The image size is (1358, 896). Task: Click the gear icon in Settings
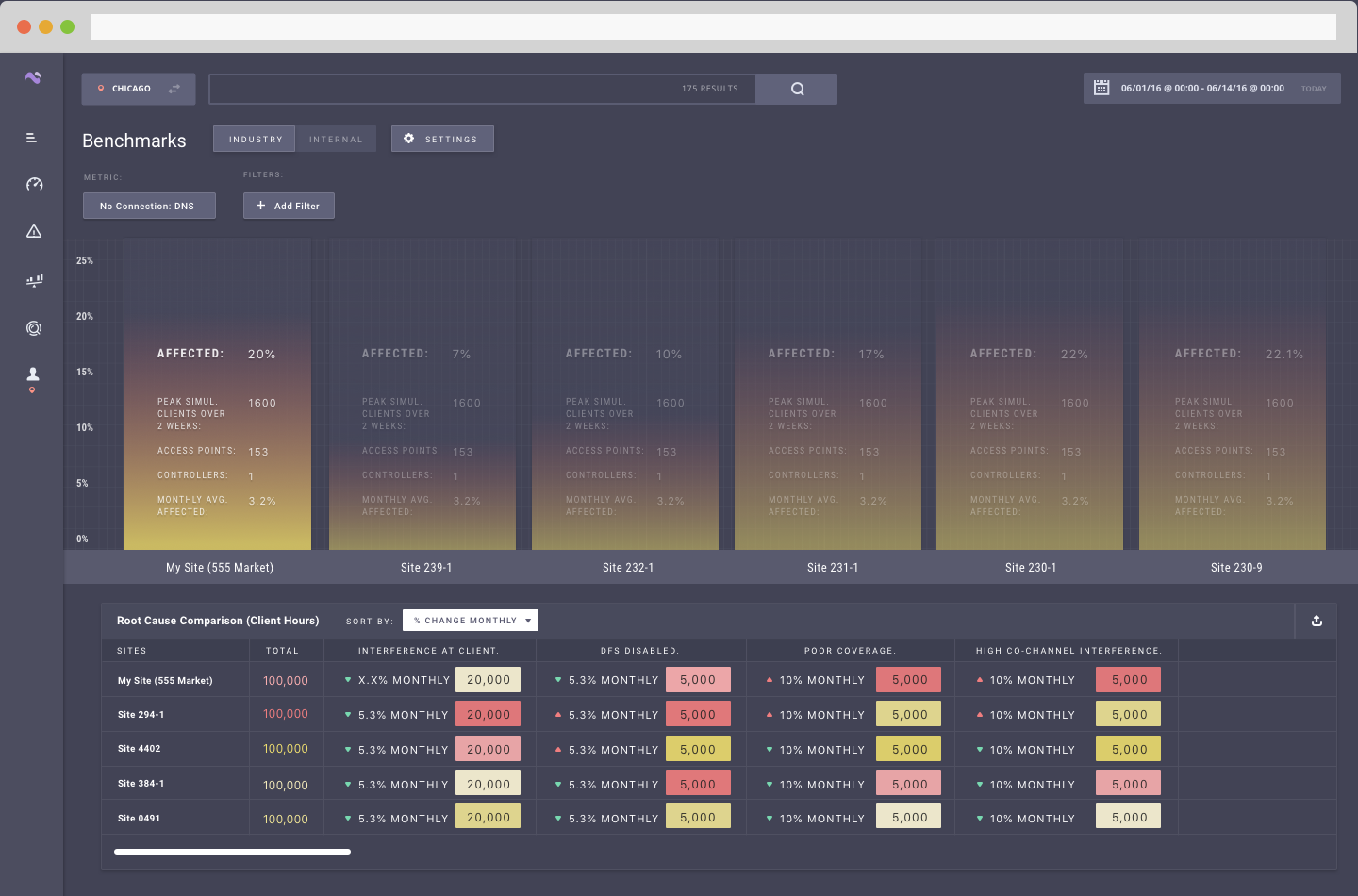408,139
